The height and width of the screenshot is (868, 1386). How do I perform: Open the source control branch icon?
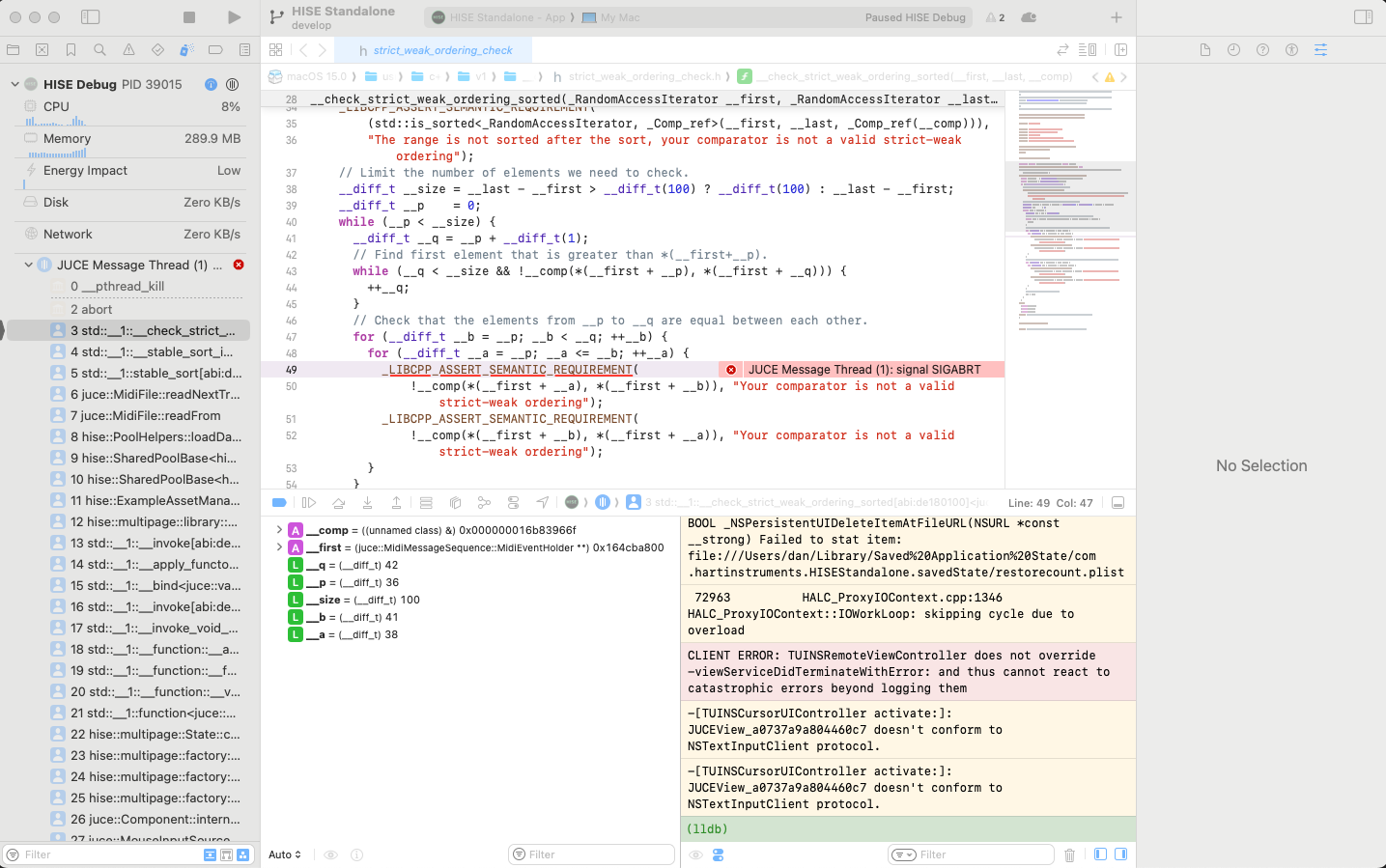pyautogui.click(x=277, y=17)
